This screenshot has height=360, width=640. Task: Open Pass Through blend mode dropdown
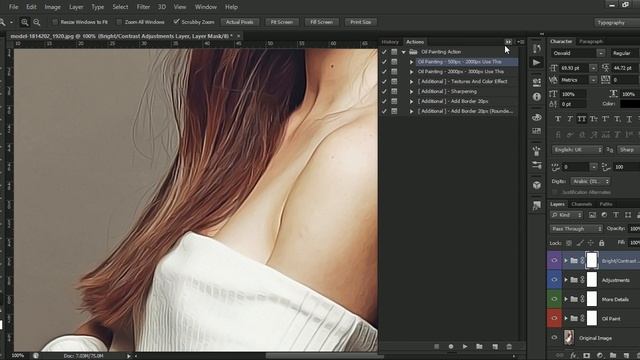576,229
